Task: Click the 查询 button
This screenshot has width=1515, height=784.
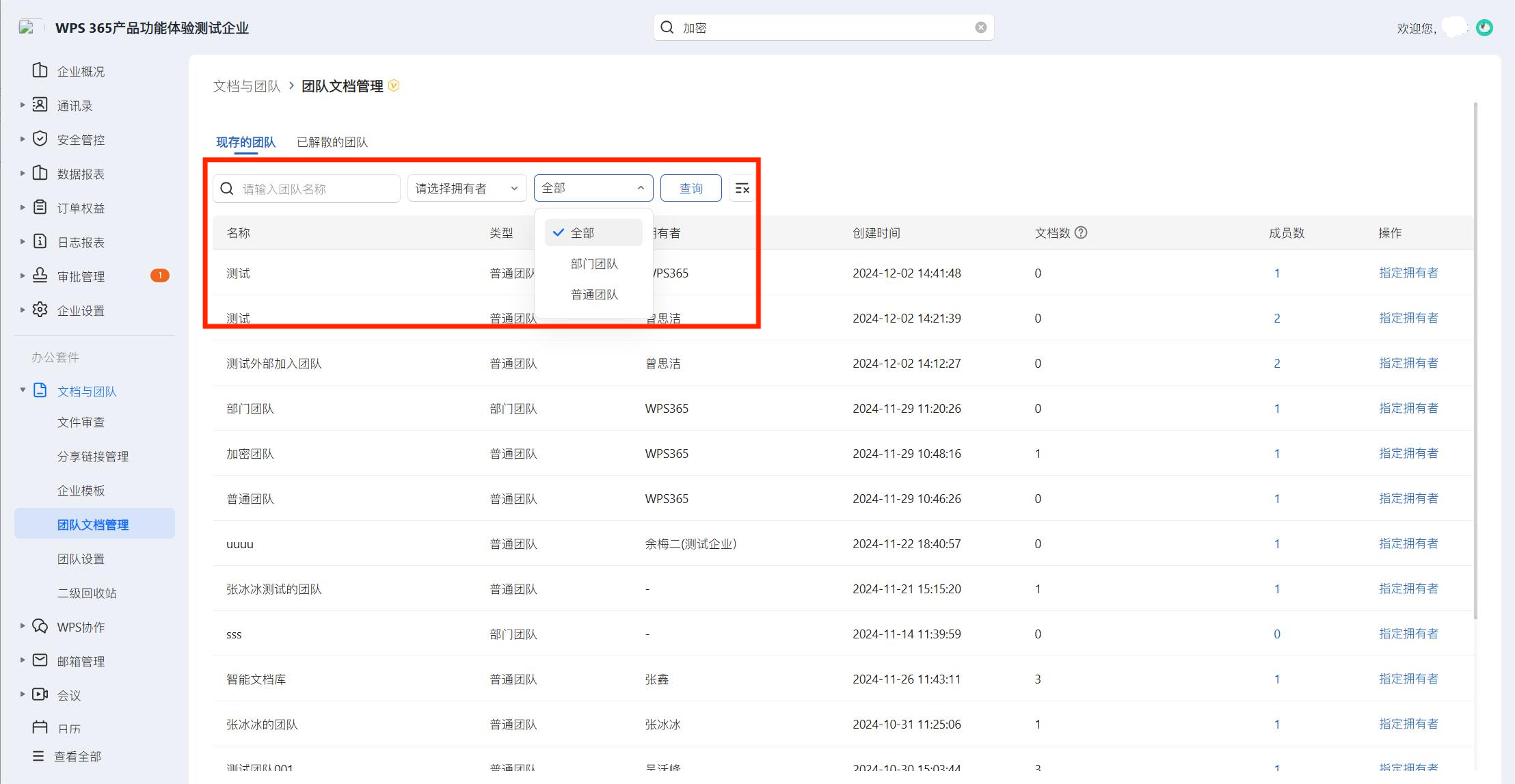Action: pos(691,188)
